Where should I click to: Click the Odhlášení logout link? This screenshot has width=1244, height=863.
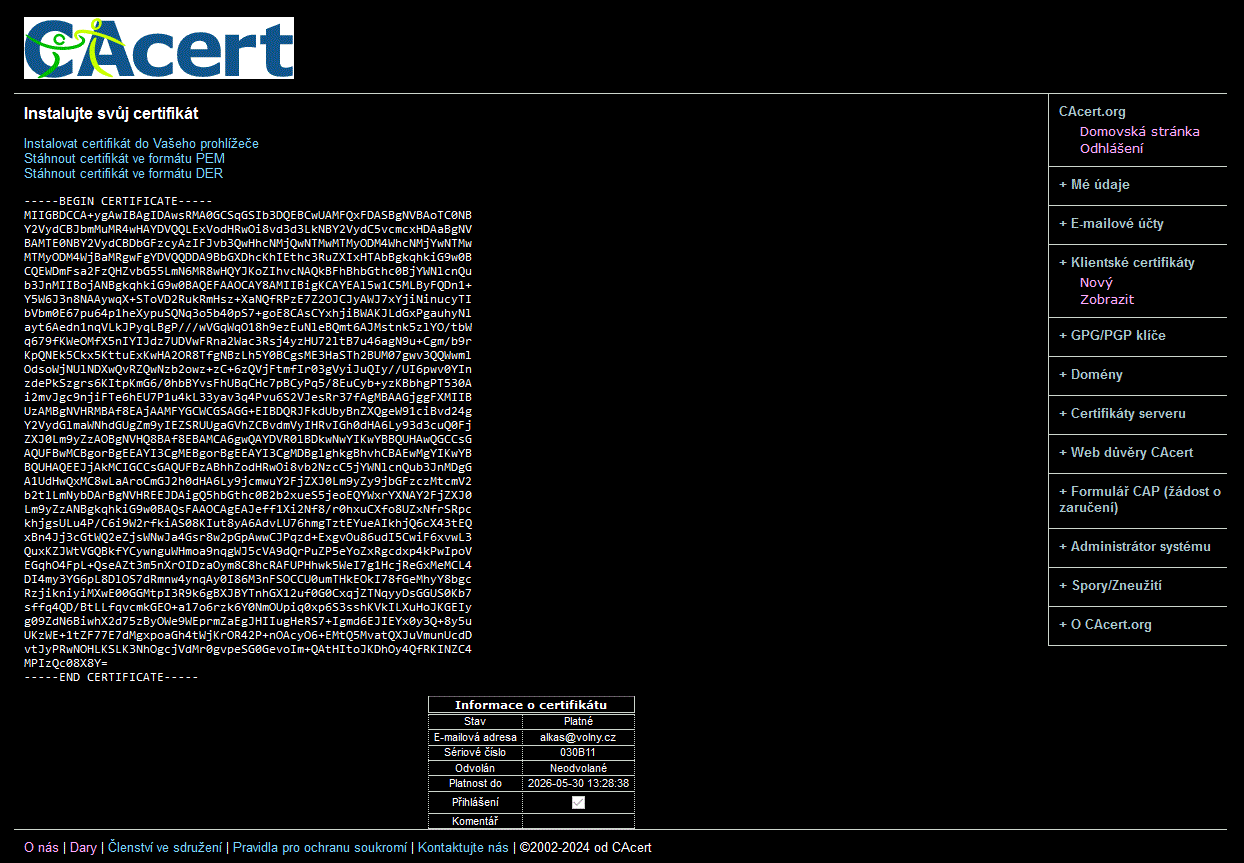coord(1111,149)
